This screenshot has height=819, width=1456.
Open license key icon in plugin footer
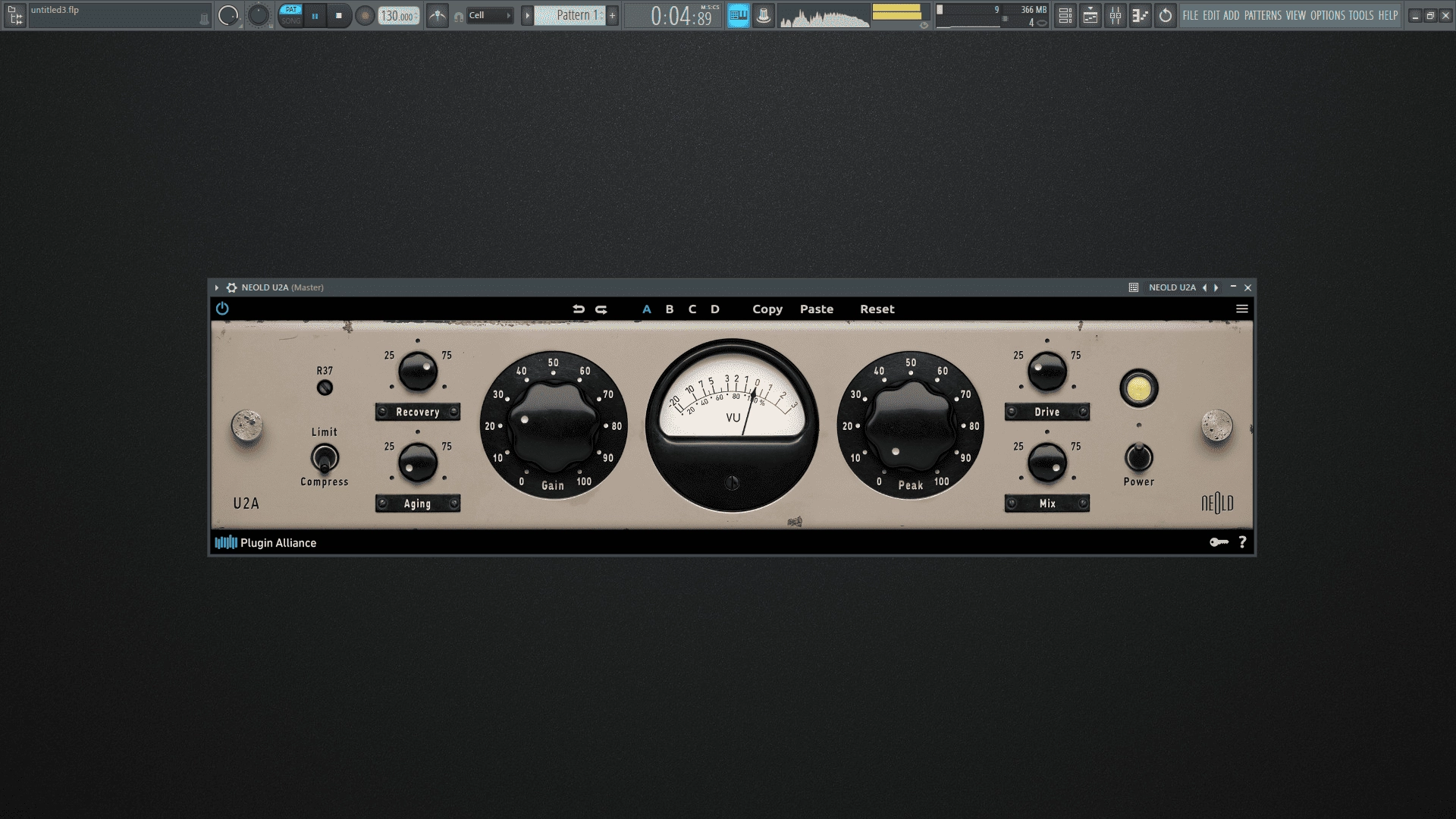(x=1219, y=542)
